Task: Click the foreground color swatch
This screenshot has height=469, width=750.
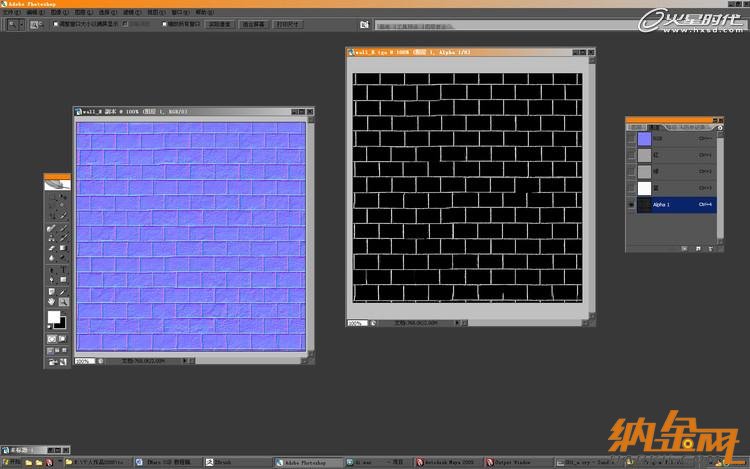Action: (54, 317)
